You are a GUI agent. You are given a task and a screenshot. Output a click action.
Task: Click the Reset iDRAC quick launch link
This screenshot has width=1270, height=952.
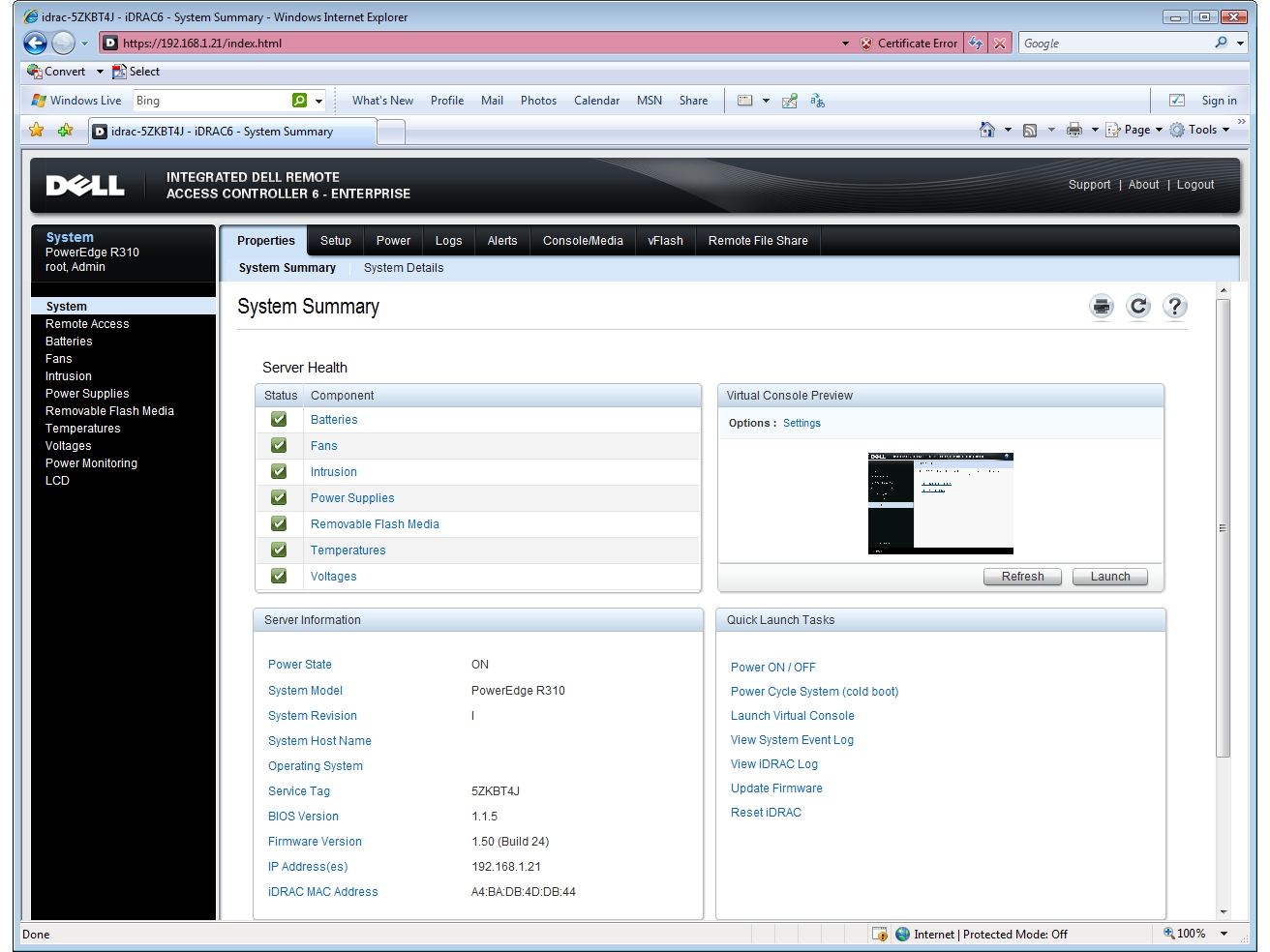pyautogui.click(x=766, y=813)
